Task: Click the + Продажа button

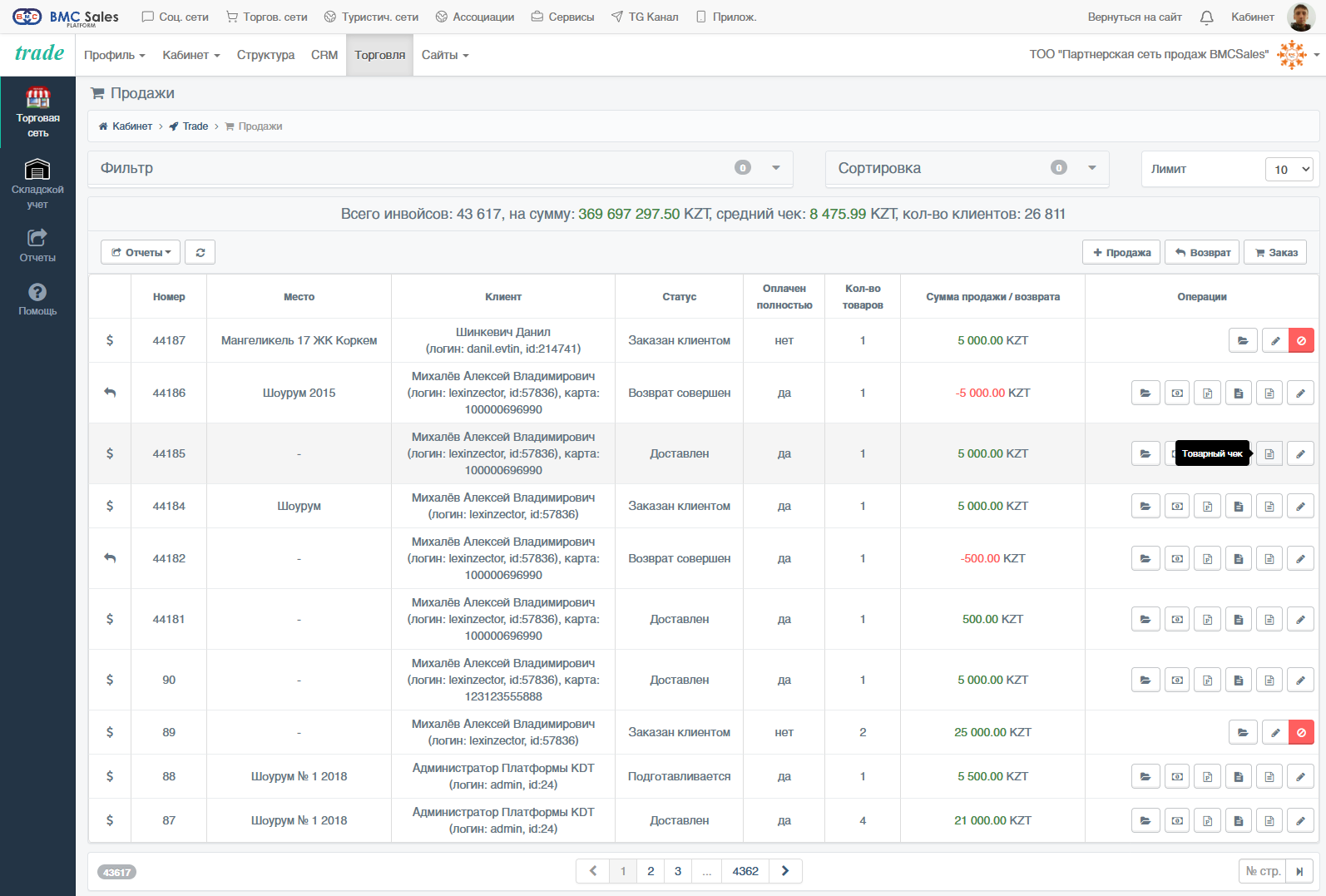Action: click(x=1122, y=252)
